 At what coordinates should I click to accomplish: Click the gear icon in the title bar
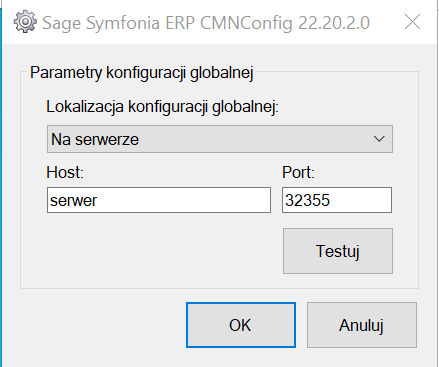click(x=25, y=22)
